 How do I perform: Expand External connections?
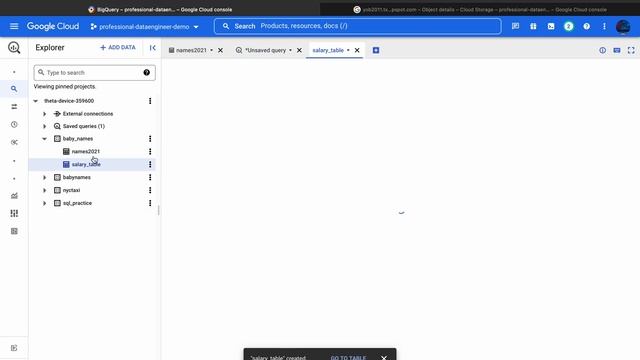pyautogui.click(x=44, y=114)
